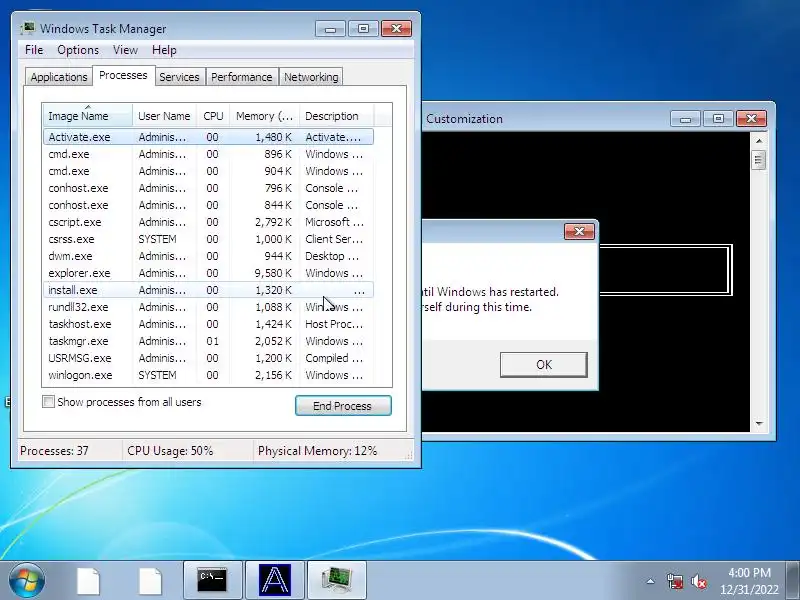Select the Activate.exe process row

click(209, 137)
